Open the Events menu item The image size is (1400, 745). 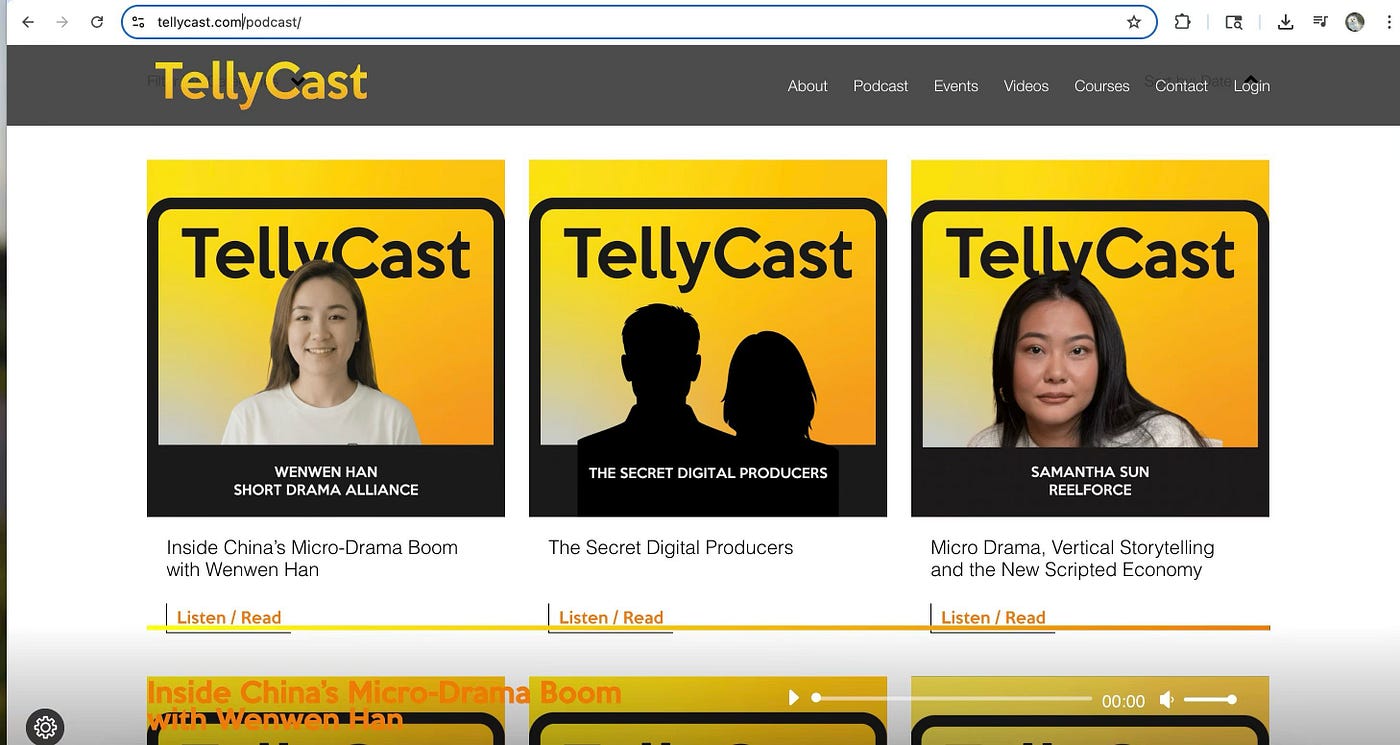[956, 86]
